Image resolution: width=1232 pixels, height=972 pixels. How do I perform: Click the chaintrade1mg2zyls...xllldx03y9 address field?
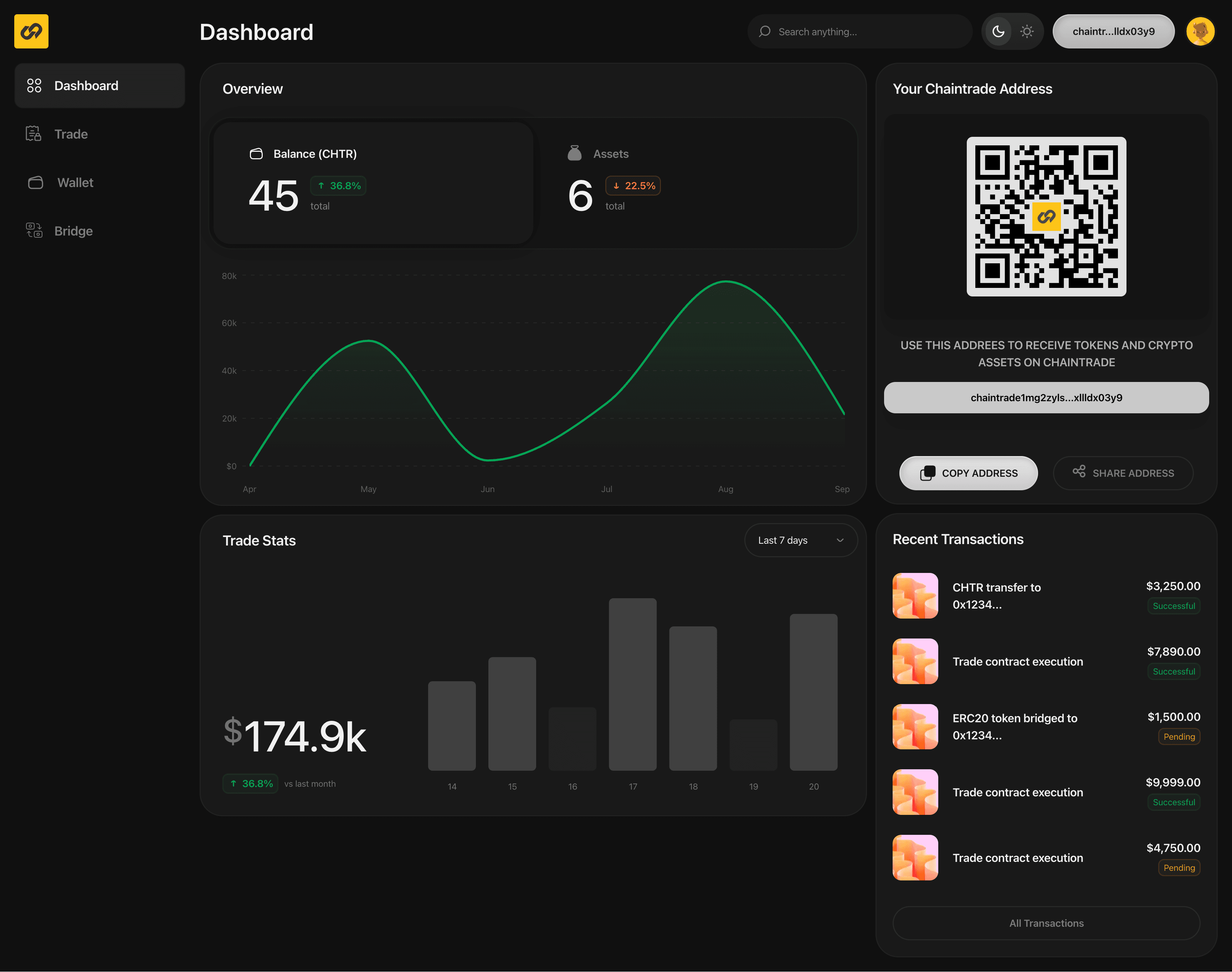point(1046,397)
